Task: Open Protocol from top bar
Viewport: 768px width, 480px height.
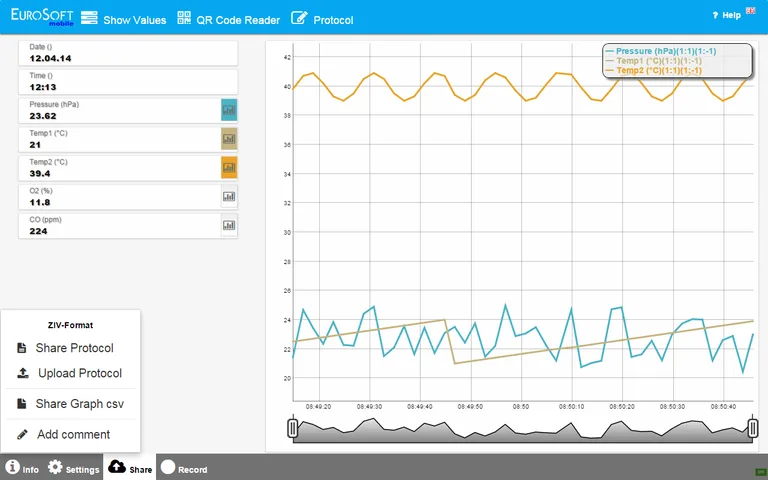Action: [322, 19]
